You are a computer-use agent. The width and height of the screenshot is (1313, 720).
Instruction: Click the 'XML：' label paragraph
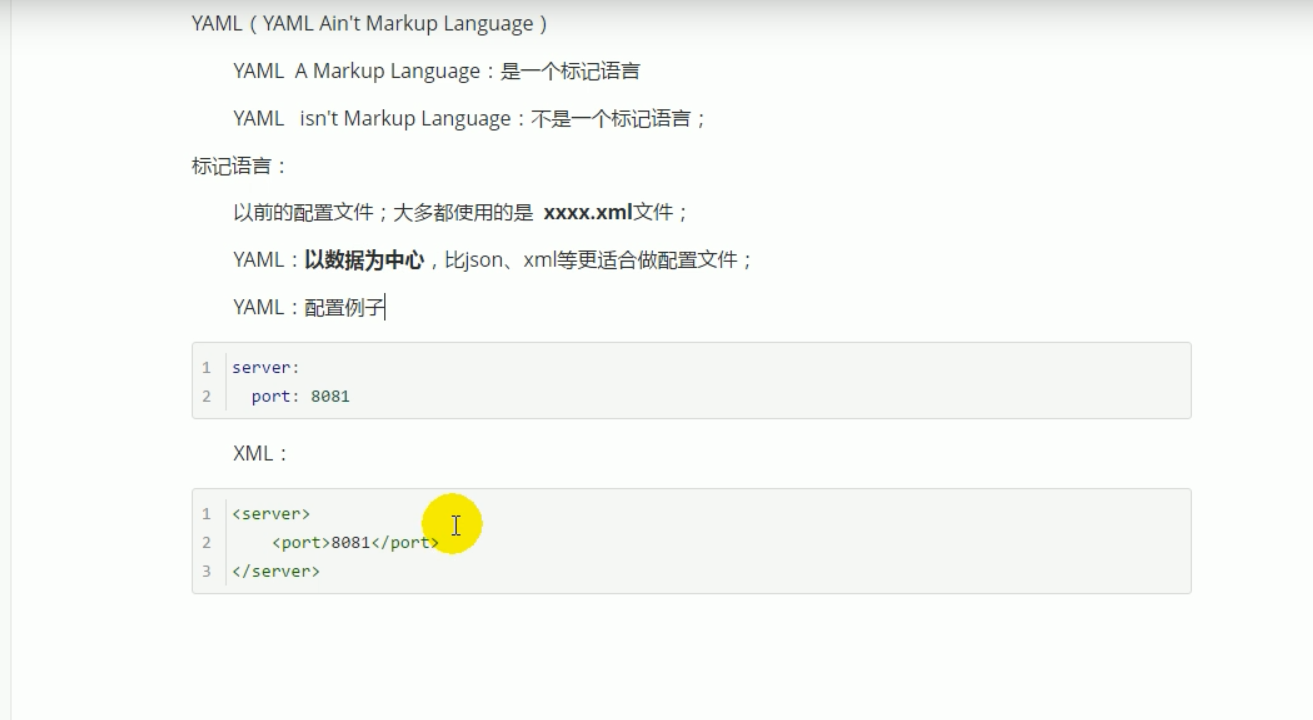click(261, 453)
